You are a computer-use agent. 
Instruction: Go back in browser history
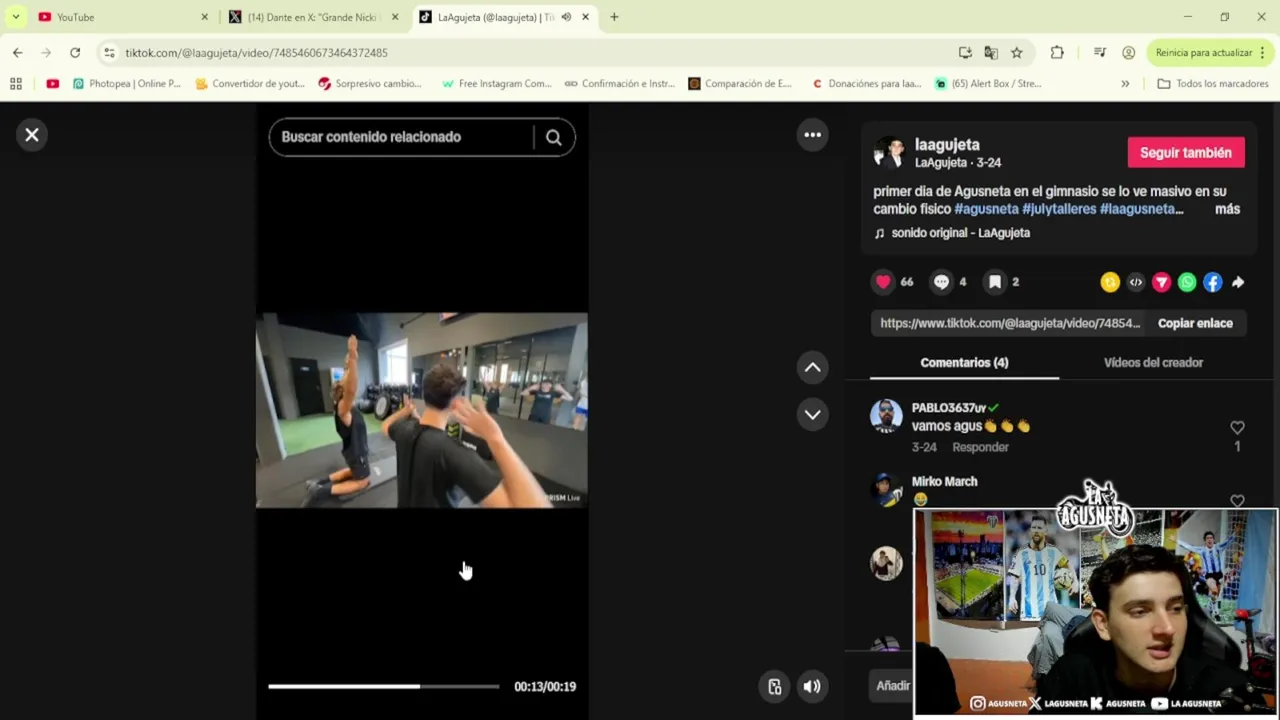click(x=18, y=53)
